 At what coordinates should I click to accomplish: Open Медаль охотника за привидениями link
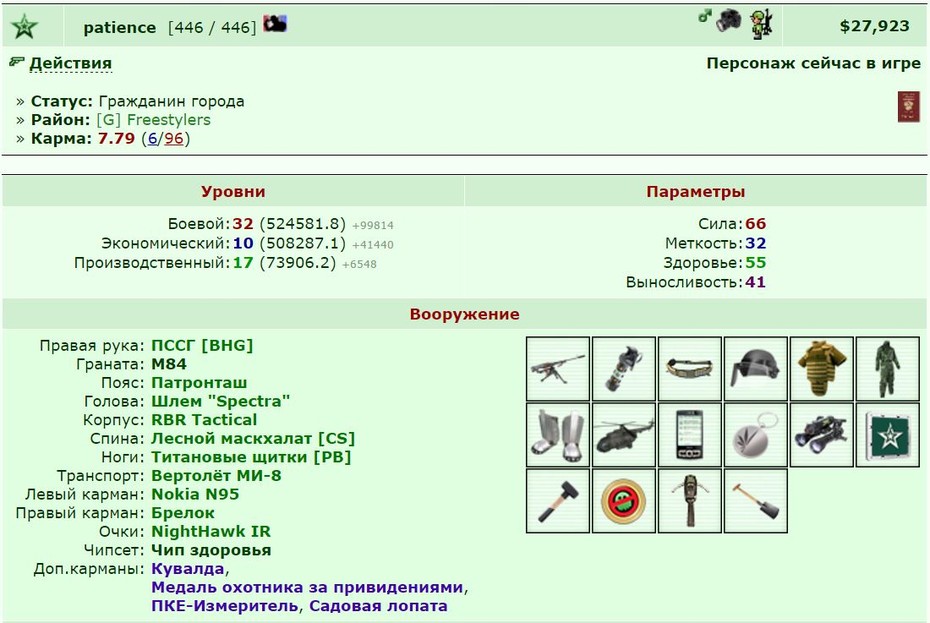(307, 587)
